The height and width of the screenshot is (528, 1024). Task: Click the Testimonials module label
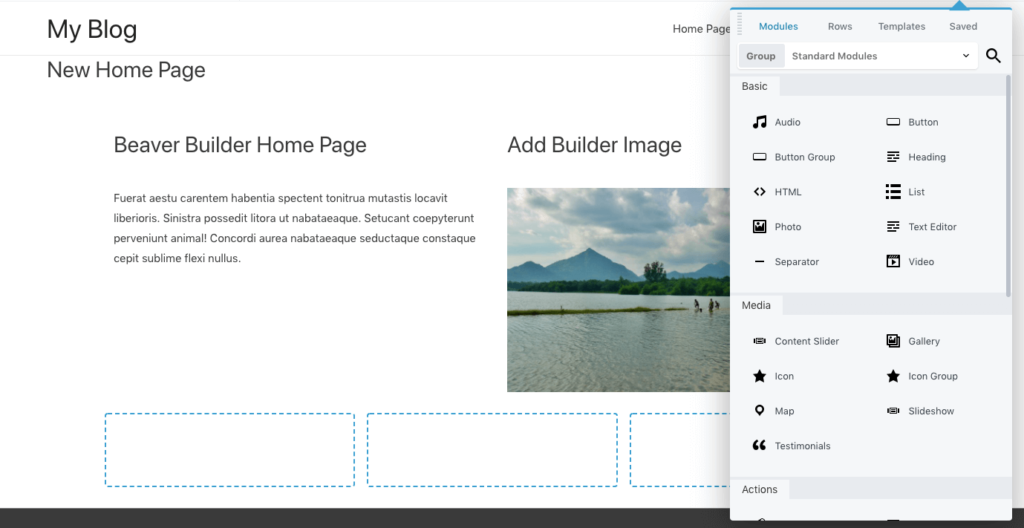point(803,446)
